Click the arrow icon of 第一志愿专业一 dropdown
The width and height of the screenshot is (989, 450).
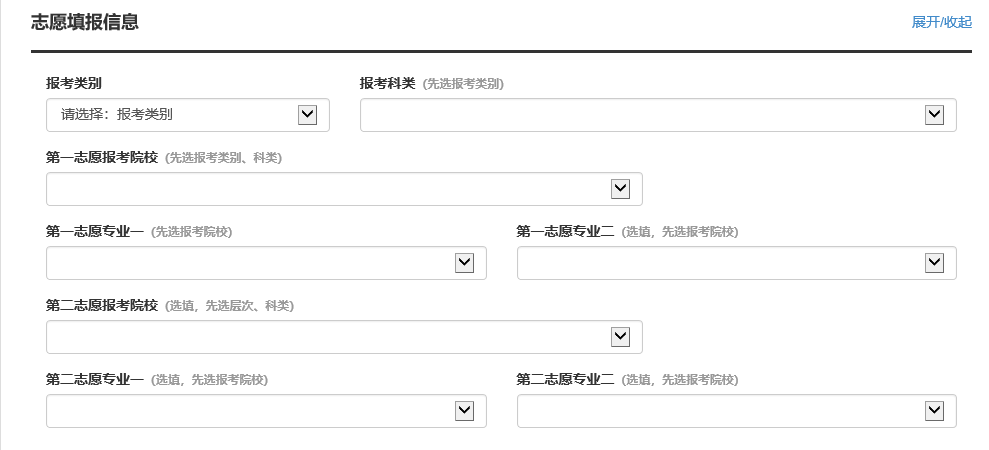(464, 263)
